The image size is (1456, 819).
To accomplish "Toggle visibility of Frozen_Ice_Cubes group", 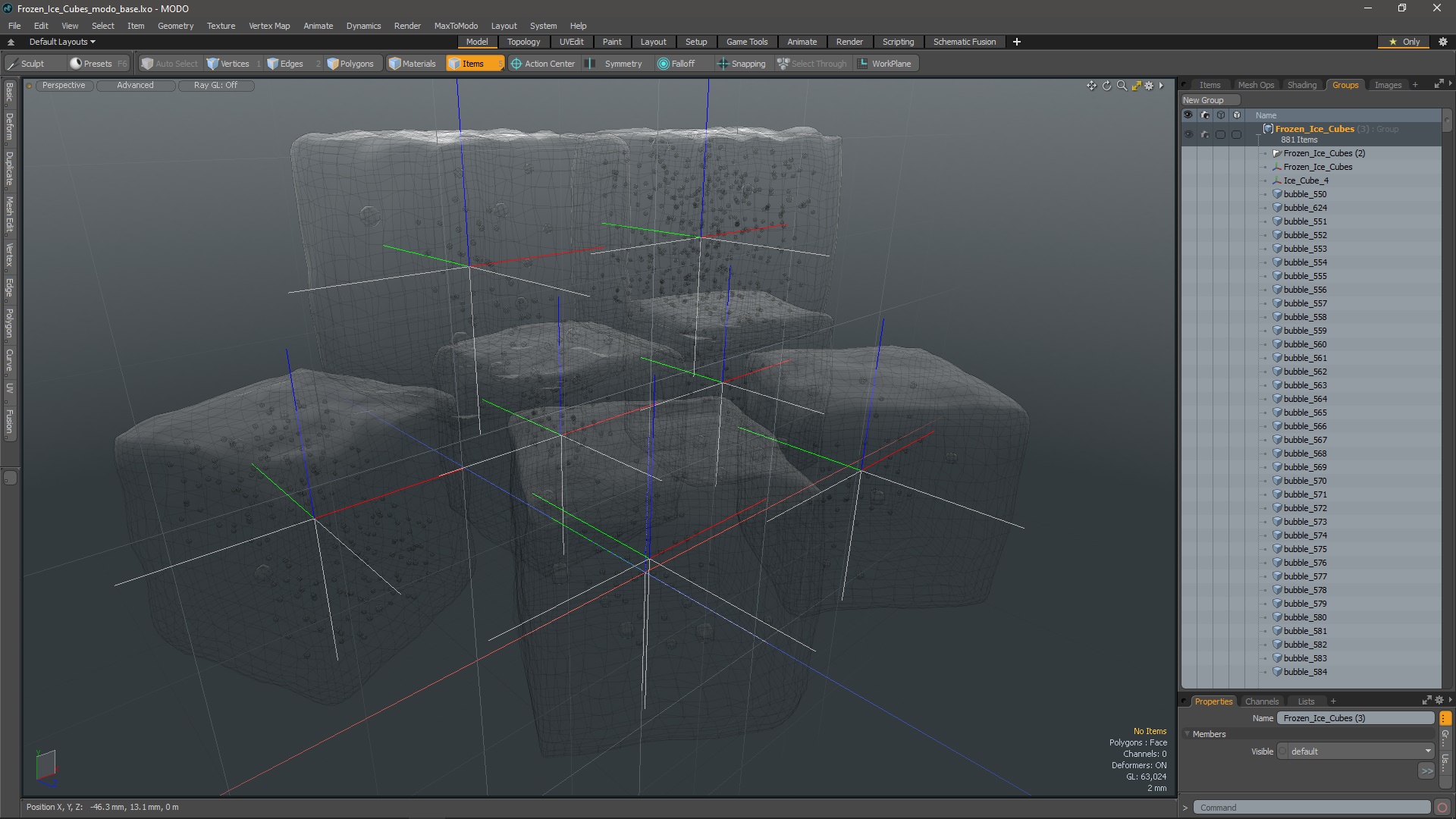I will (1188, 134).
